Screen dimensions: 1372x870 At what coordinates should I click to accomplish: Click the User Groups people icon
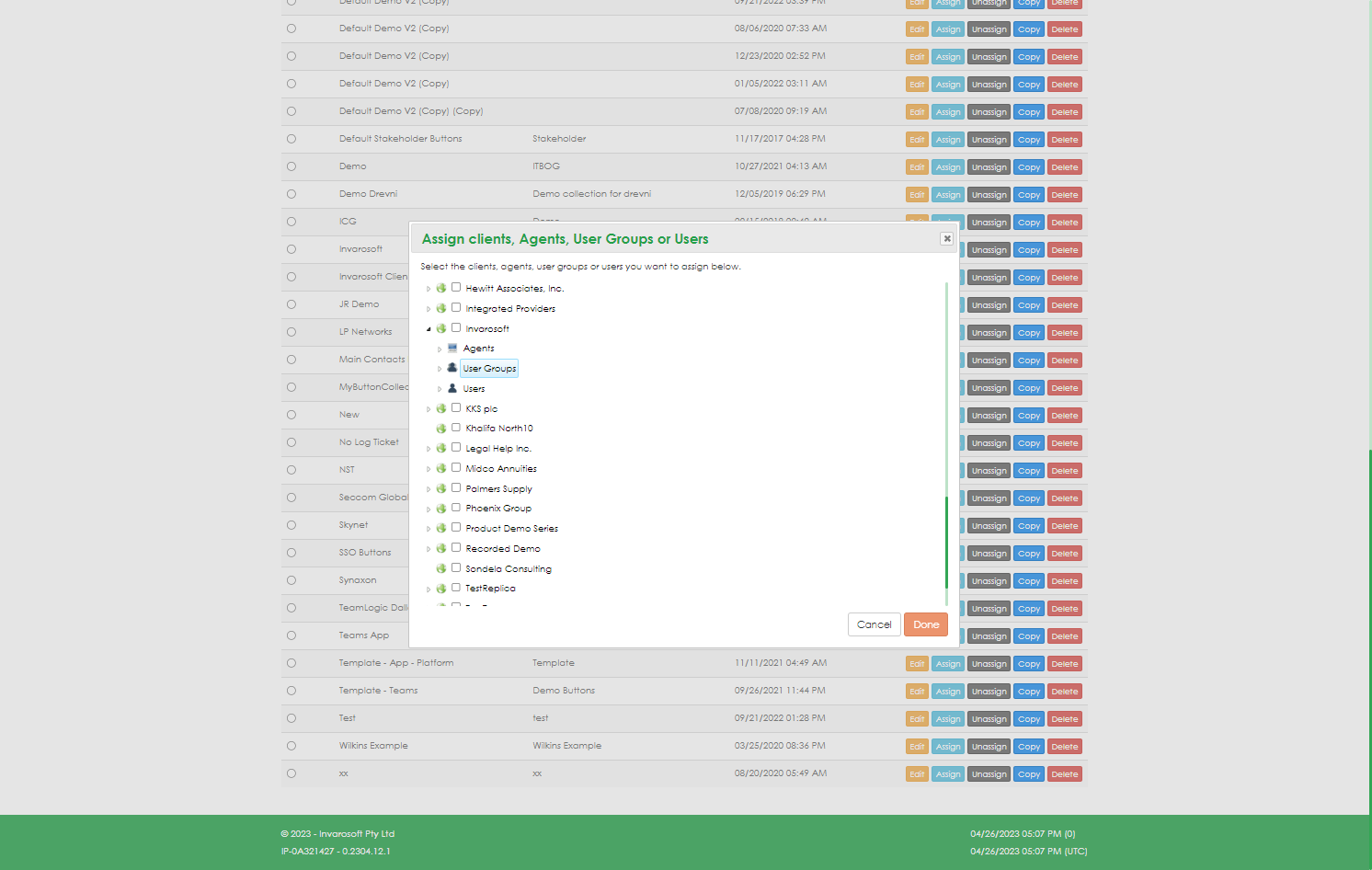[x=452, y=368]
